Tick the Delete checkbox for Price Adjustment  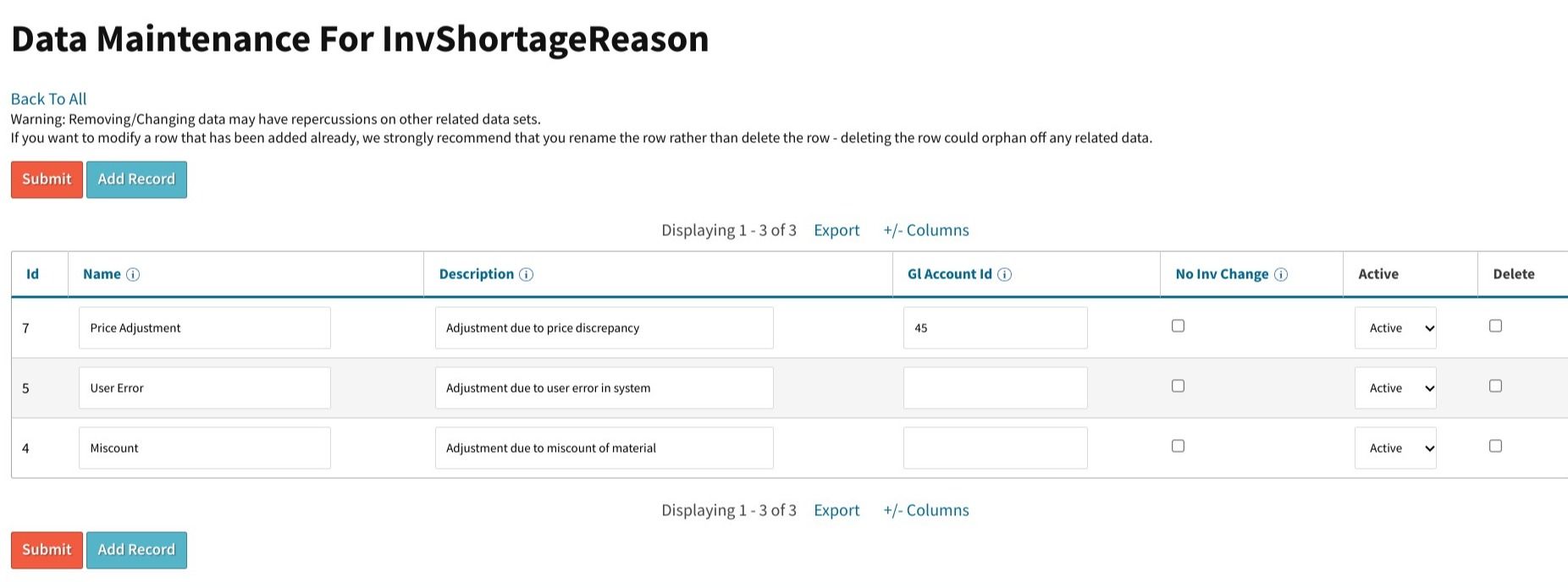click(x=1495, y=326)
